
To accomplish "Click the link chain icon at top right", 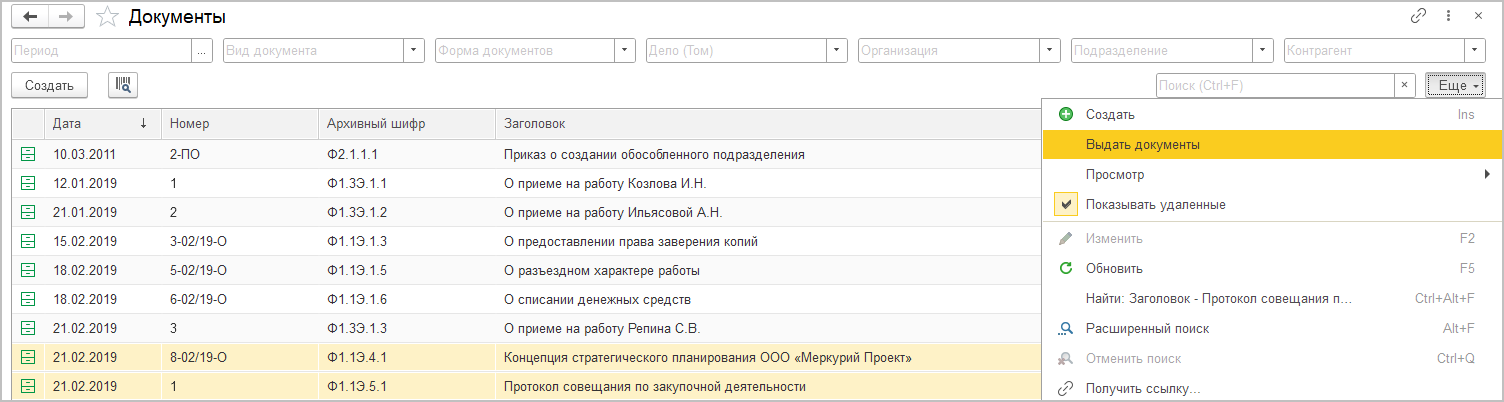I will tap(1418, 16).
